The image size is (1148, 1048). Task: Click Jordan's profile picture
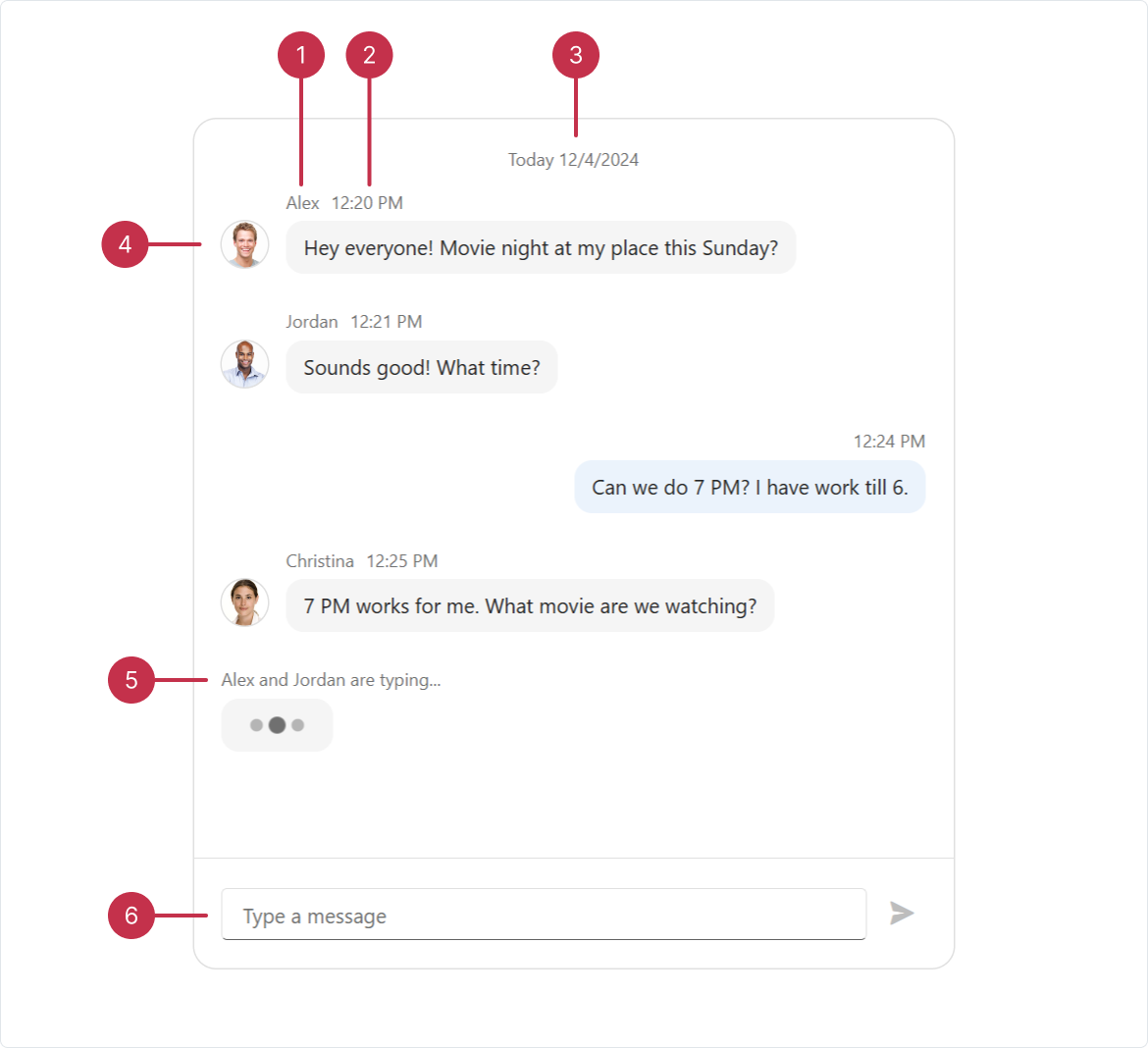coord(244,363)
